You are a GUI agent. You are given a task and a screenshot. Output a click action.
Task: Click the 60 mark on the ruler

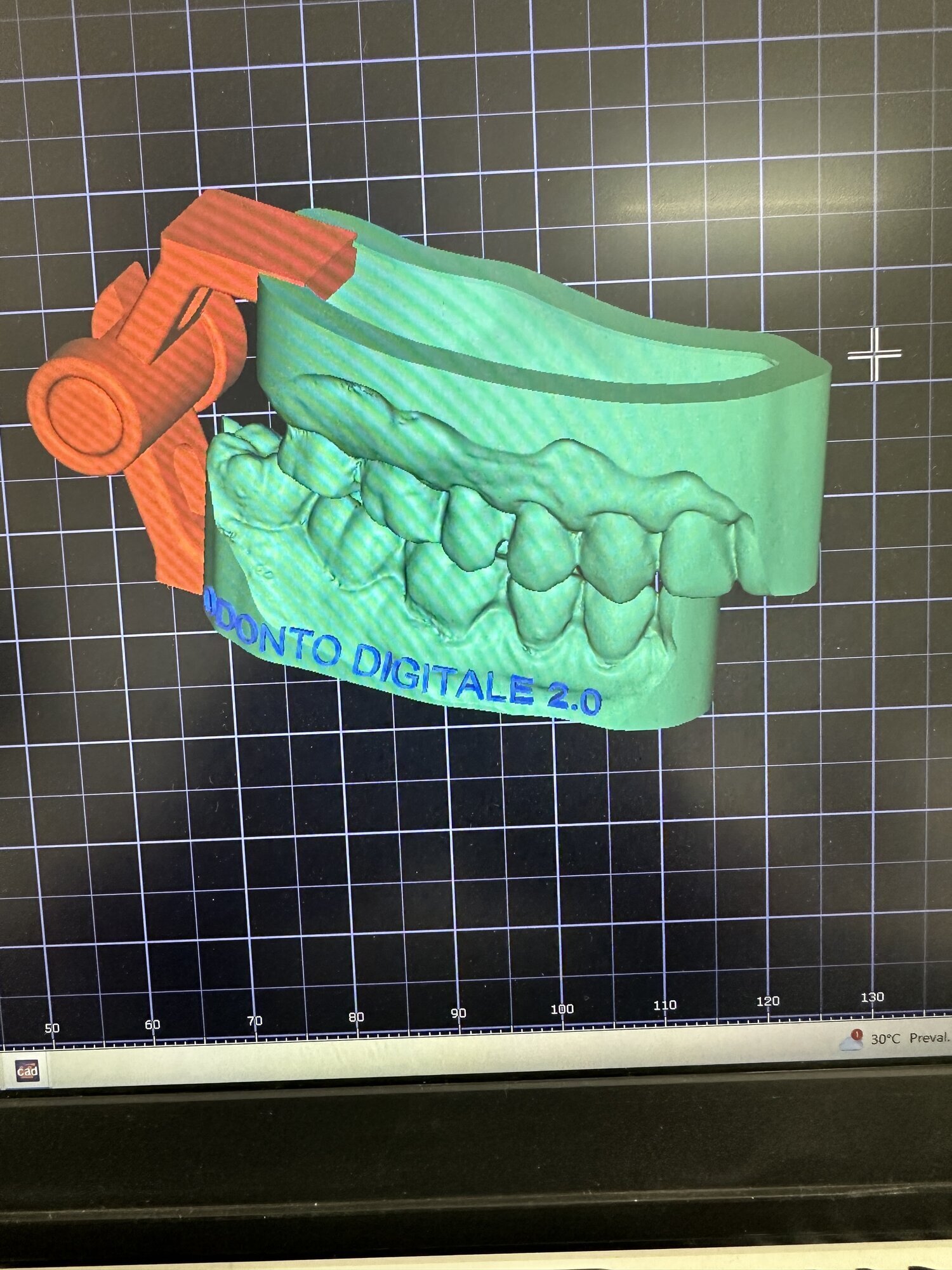pyautogui.click(x=152, y=1024)
